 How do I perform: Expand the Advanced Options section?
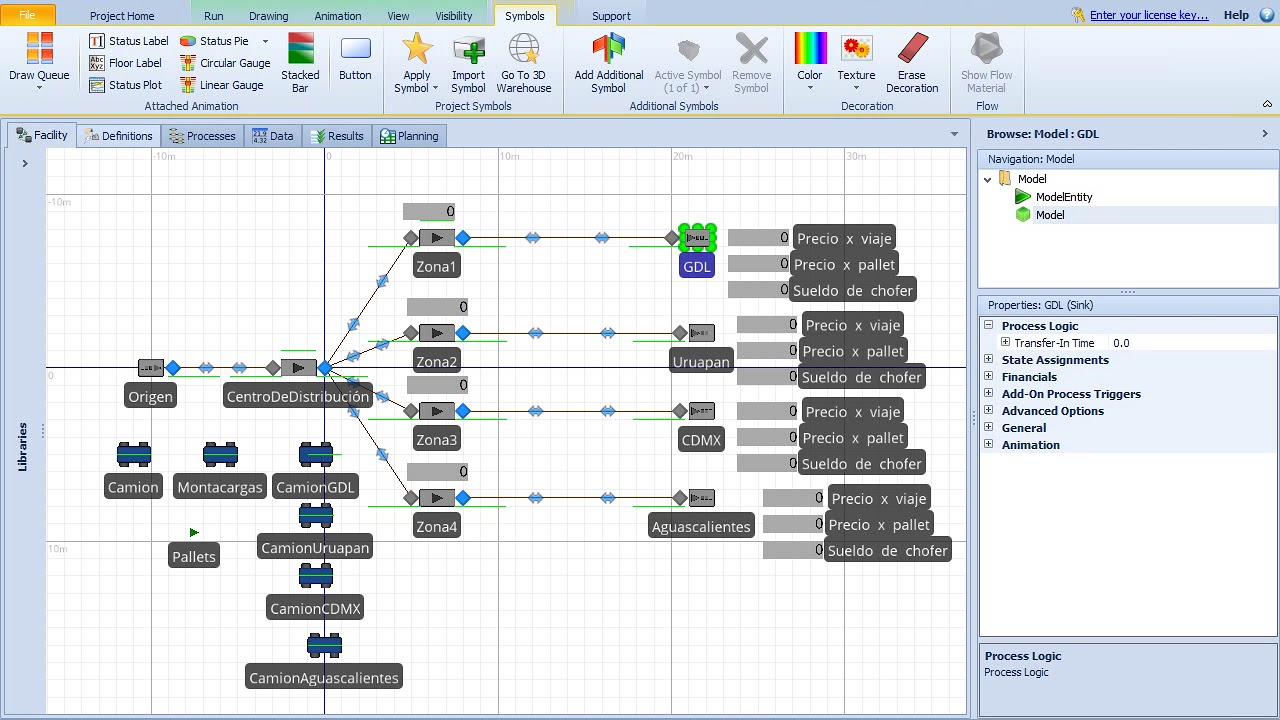click(x=989, y=411)
